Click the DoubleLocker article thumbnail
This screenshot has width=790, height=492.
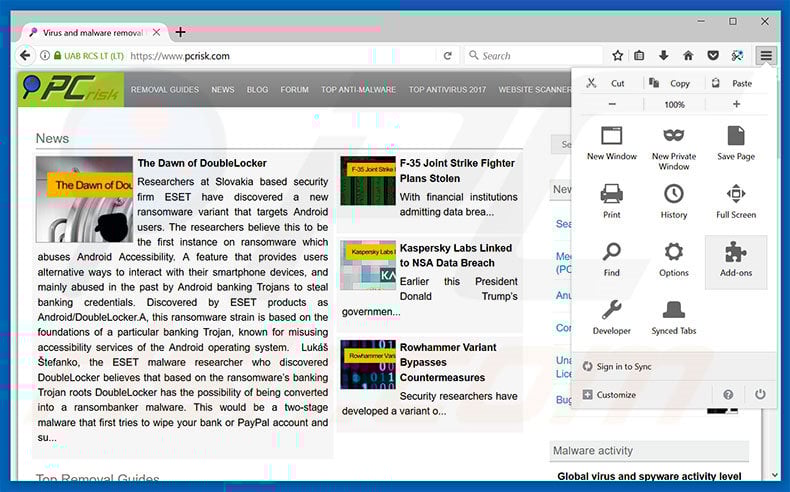coord(84,199)
